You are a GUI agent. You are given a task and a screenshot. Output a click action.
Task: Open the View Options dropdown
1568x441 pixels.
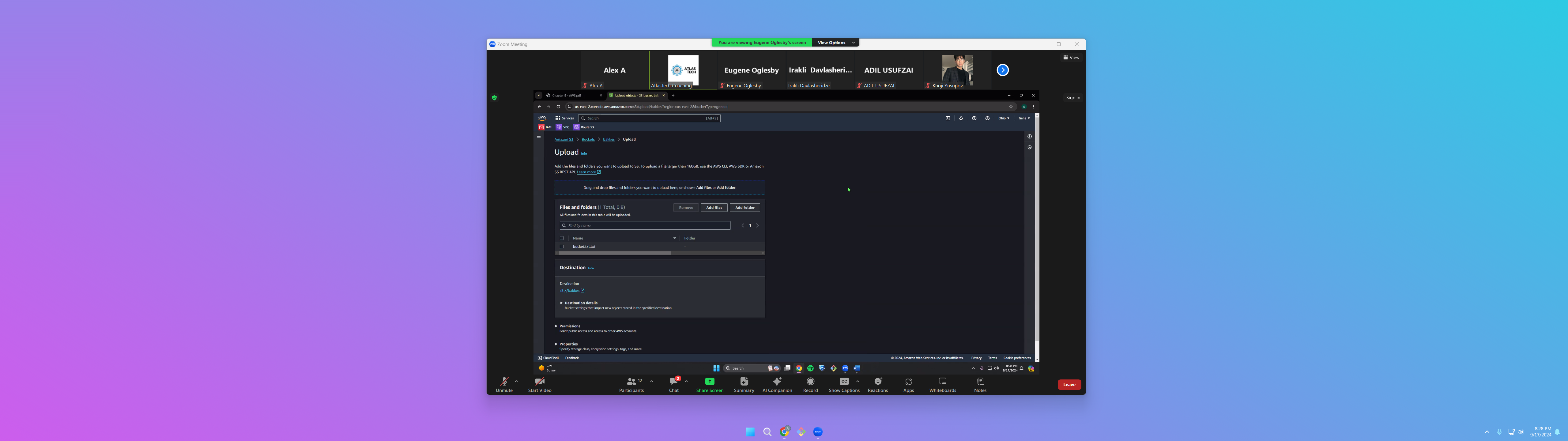point(835,43)
